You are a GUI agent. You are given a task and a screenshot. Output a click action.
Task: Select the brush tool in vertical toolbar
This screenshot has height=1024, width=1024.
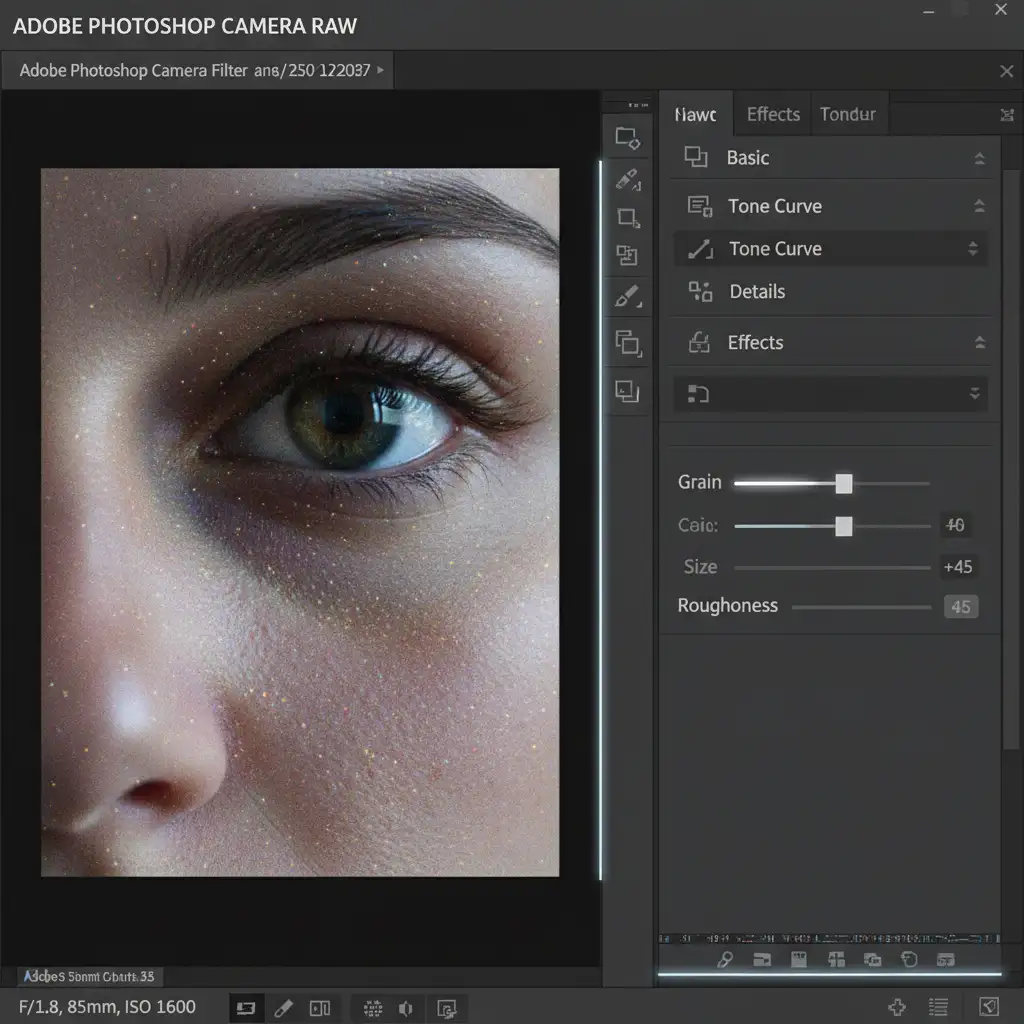coord(628,296)
